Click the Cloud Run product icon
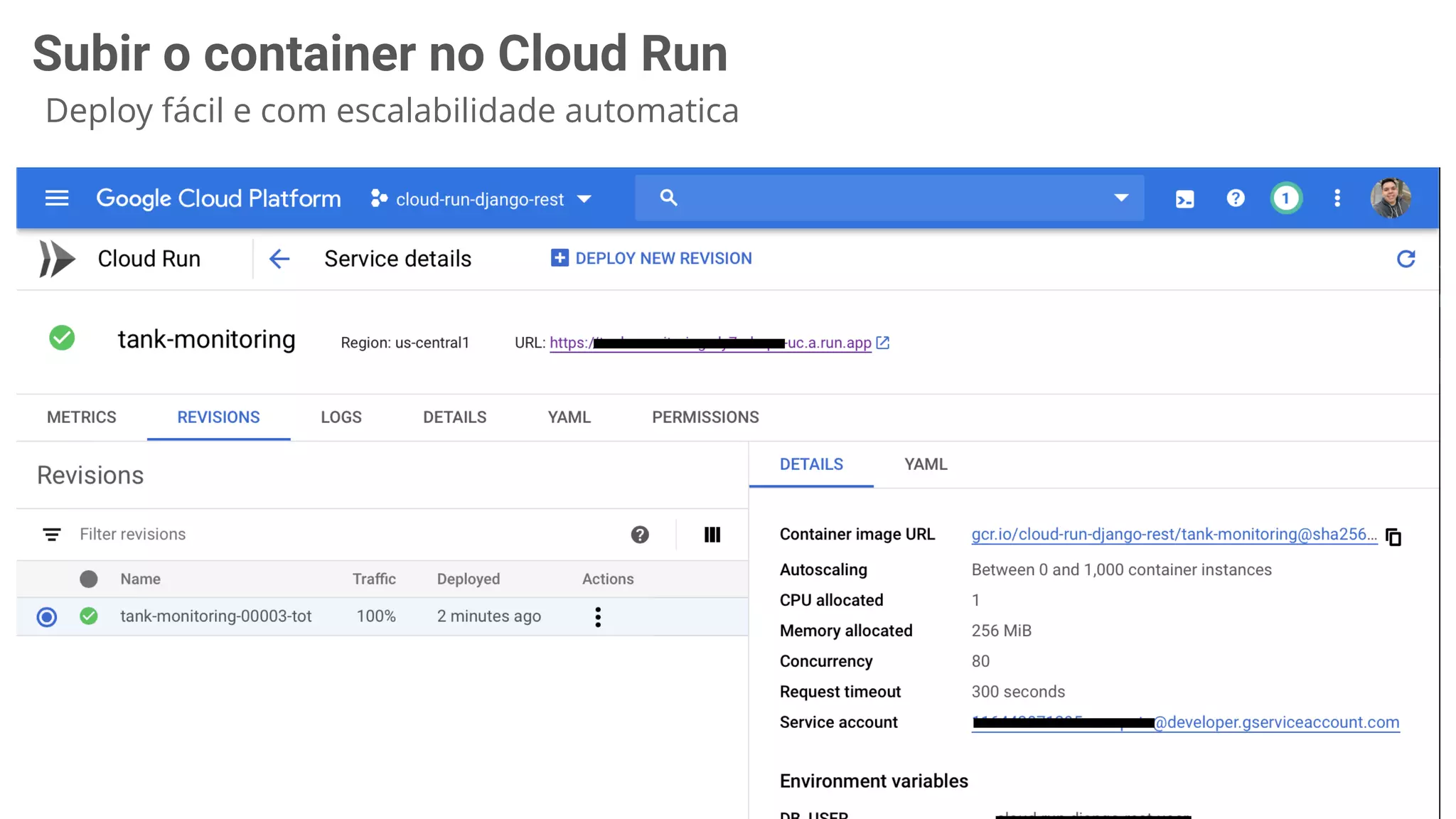This screenshot has width=1456, height=819. pos(57,259)
